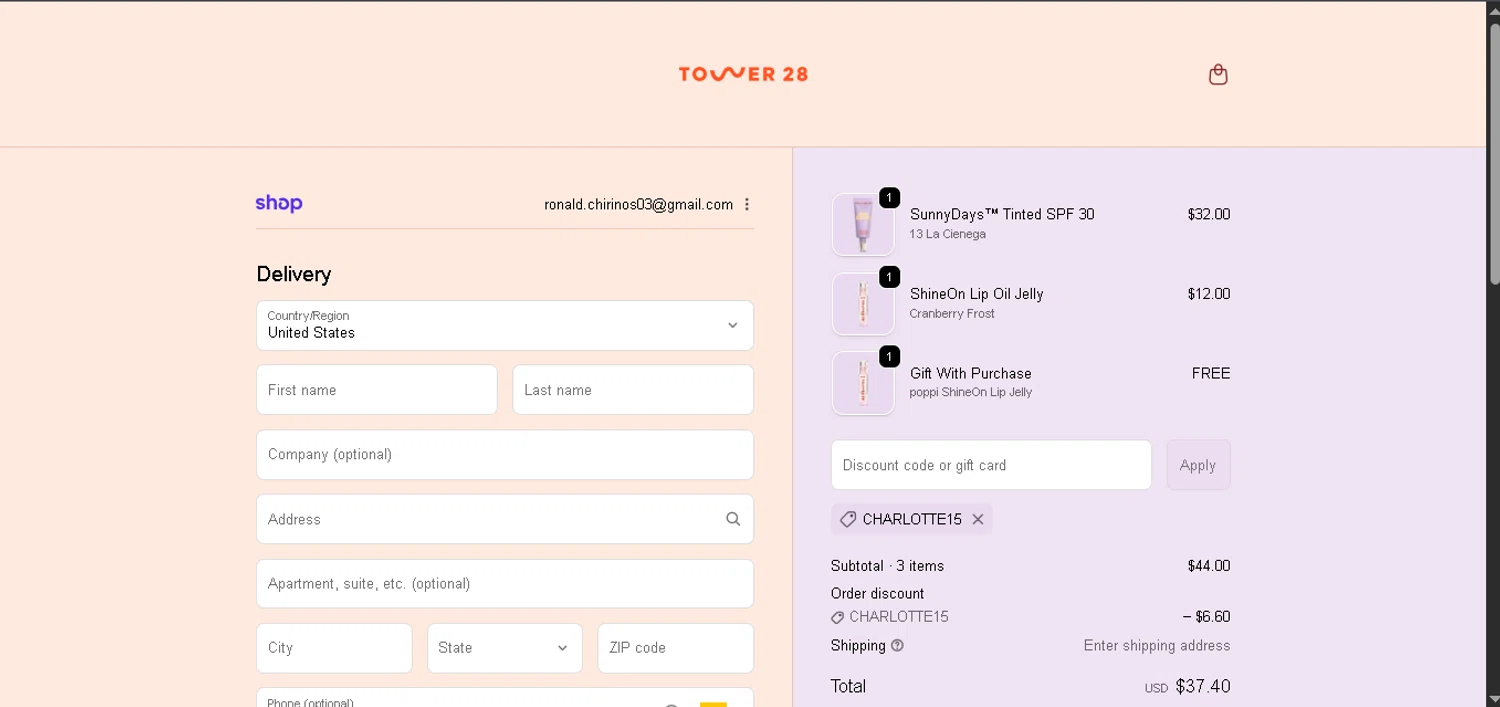Click the tag icon on CHARLOTTE15 chip
The image size is (1500, 707).
pyautogui.click(x=848, y=520)
